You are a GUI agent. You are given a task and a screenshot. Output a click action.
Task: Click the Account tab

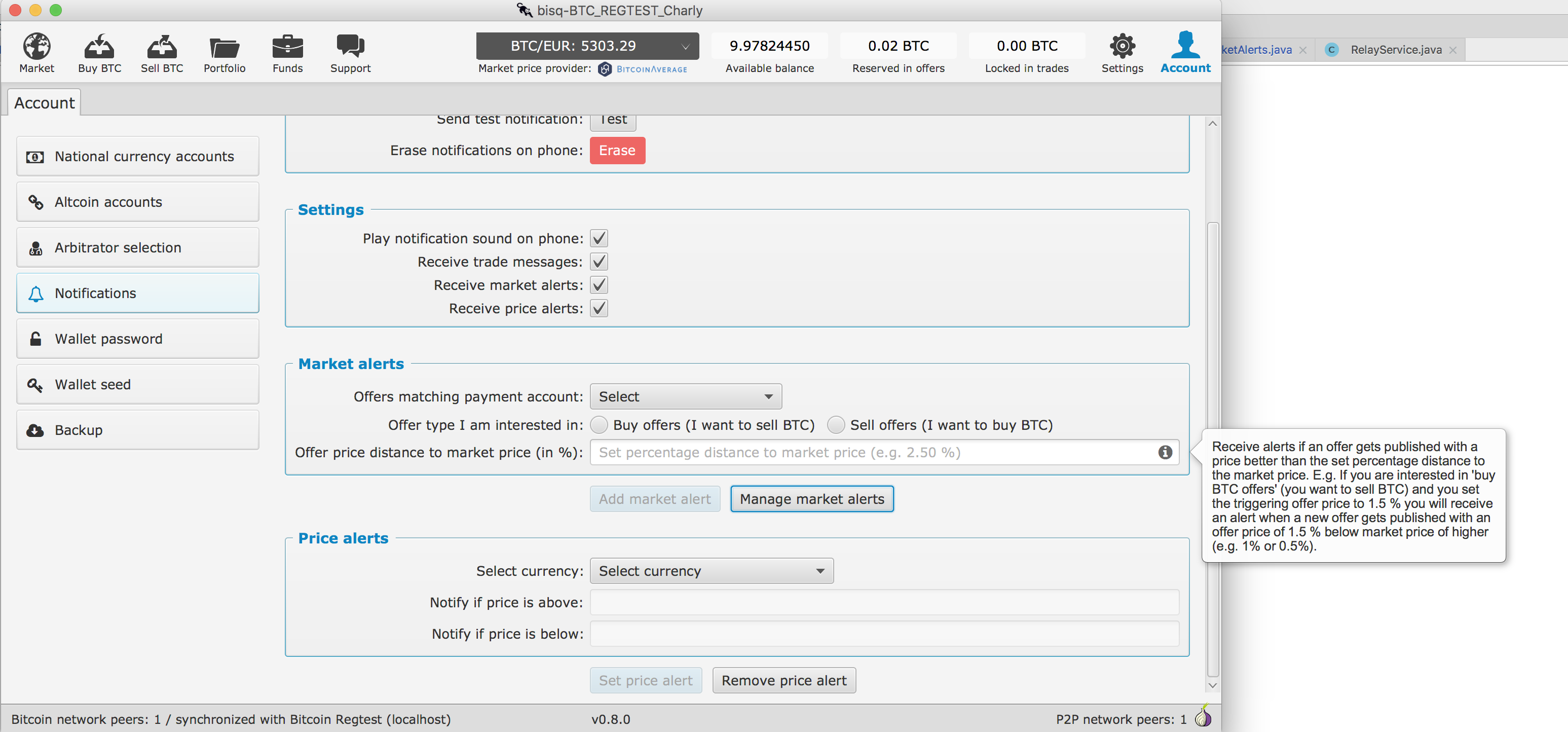tap(44, 103)
